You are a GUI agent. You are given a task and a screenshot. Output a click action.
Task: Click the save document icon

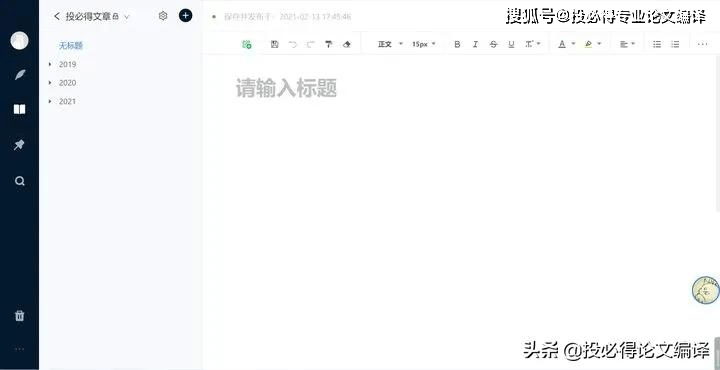275,44
